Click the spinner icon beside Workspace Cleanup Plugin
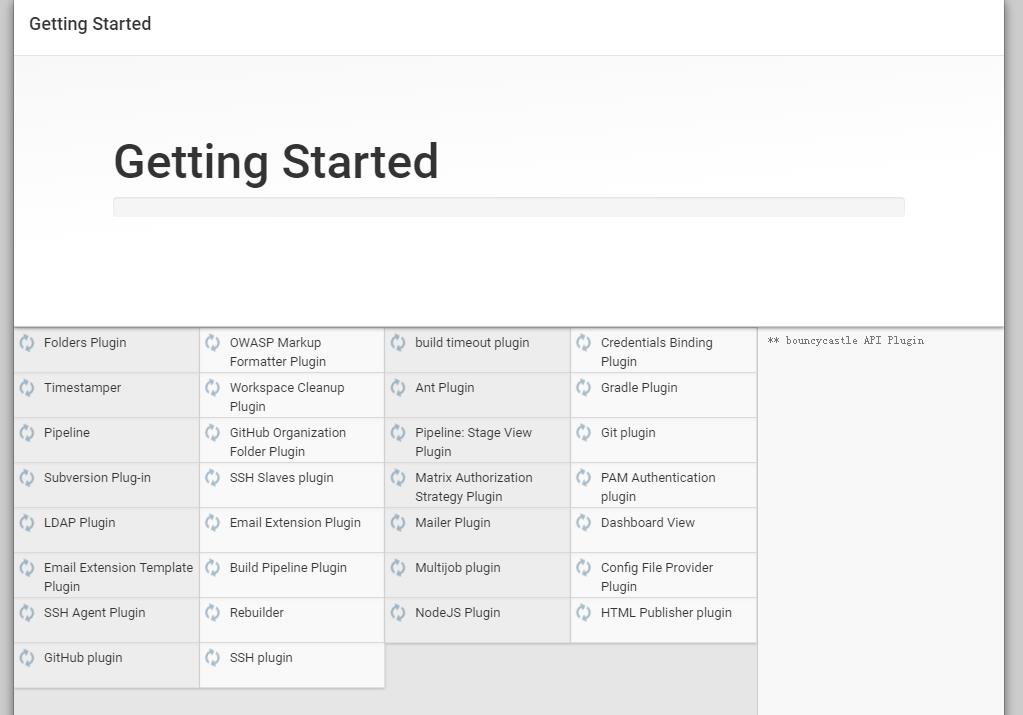1023x715 pixels. coord(213,388)
